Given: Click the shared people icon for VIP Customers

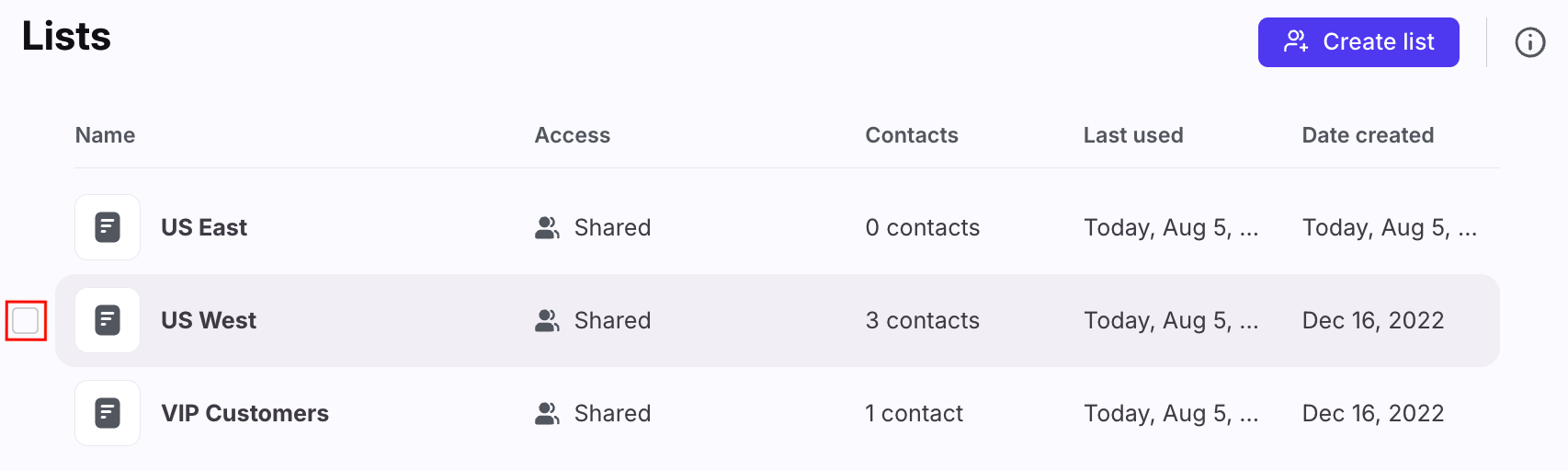Looking at the screenshot, I should click(547, 413).
